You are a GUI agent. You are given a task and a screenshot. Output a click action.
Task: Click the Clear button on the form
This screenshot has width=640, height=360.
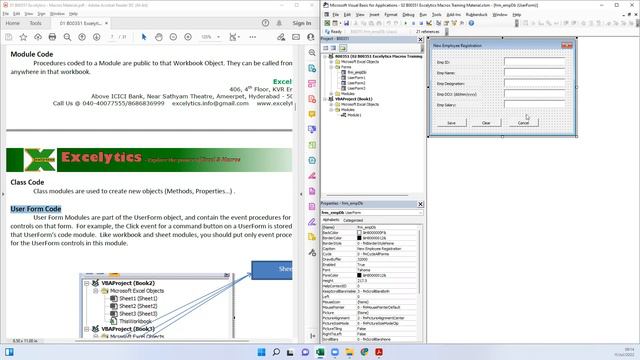486,122
